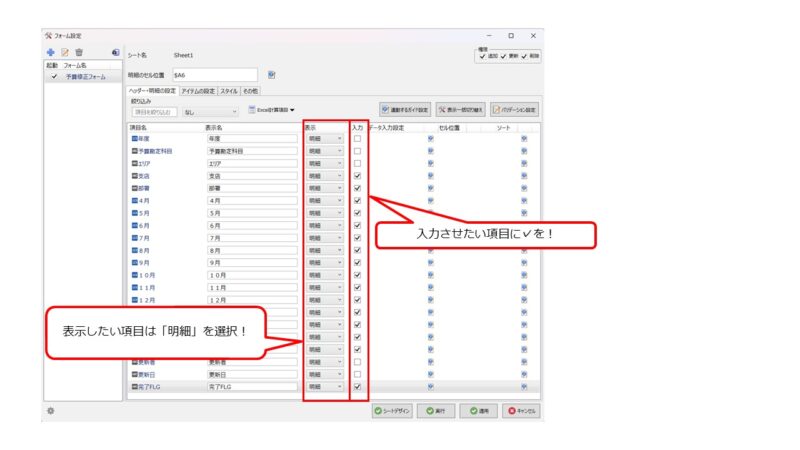Click data input setting icon for 完了FLG row
Viewport: 800px width, 450px height.
(430, 386)
